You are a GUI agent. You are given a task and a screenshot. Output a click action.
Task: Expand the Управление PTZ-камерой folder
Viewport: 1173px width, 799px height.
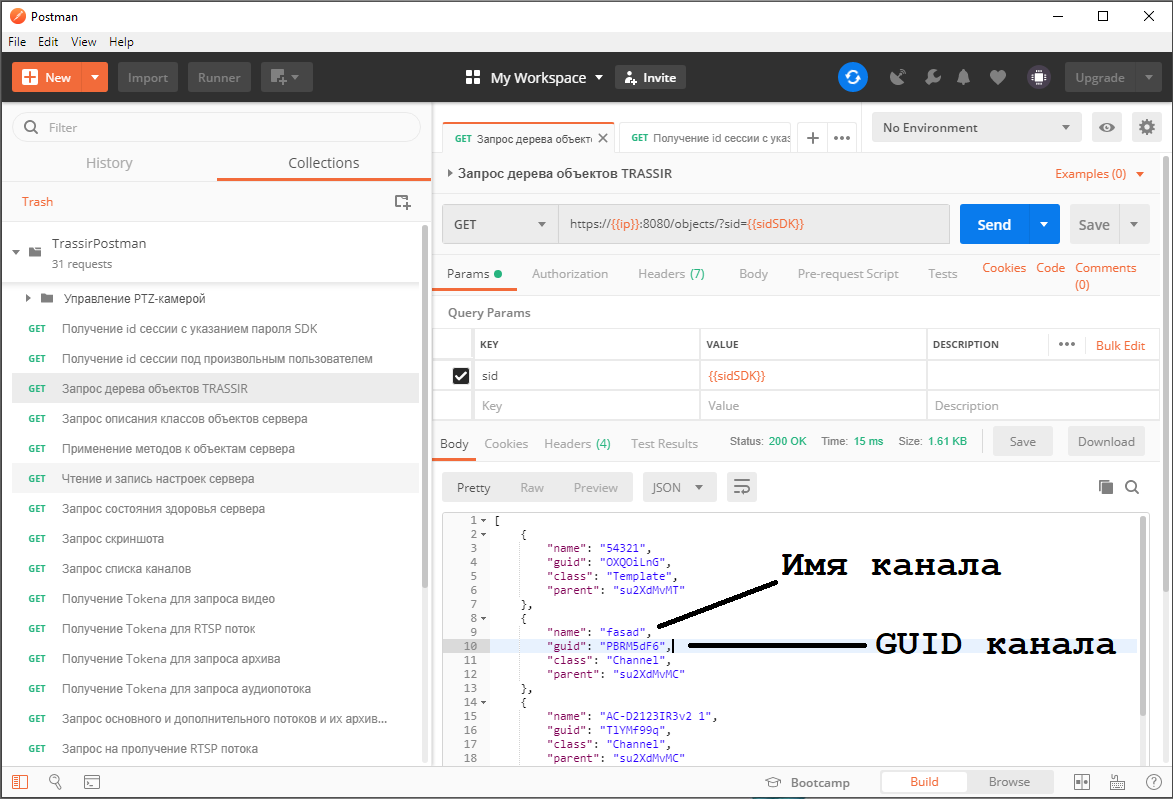28,299
